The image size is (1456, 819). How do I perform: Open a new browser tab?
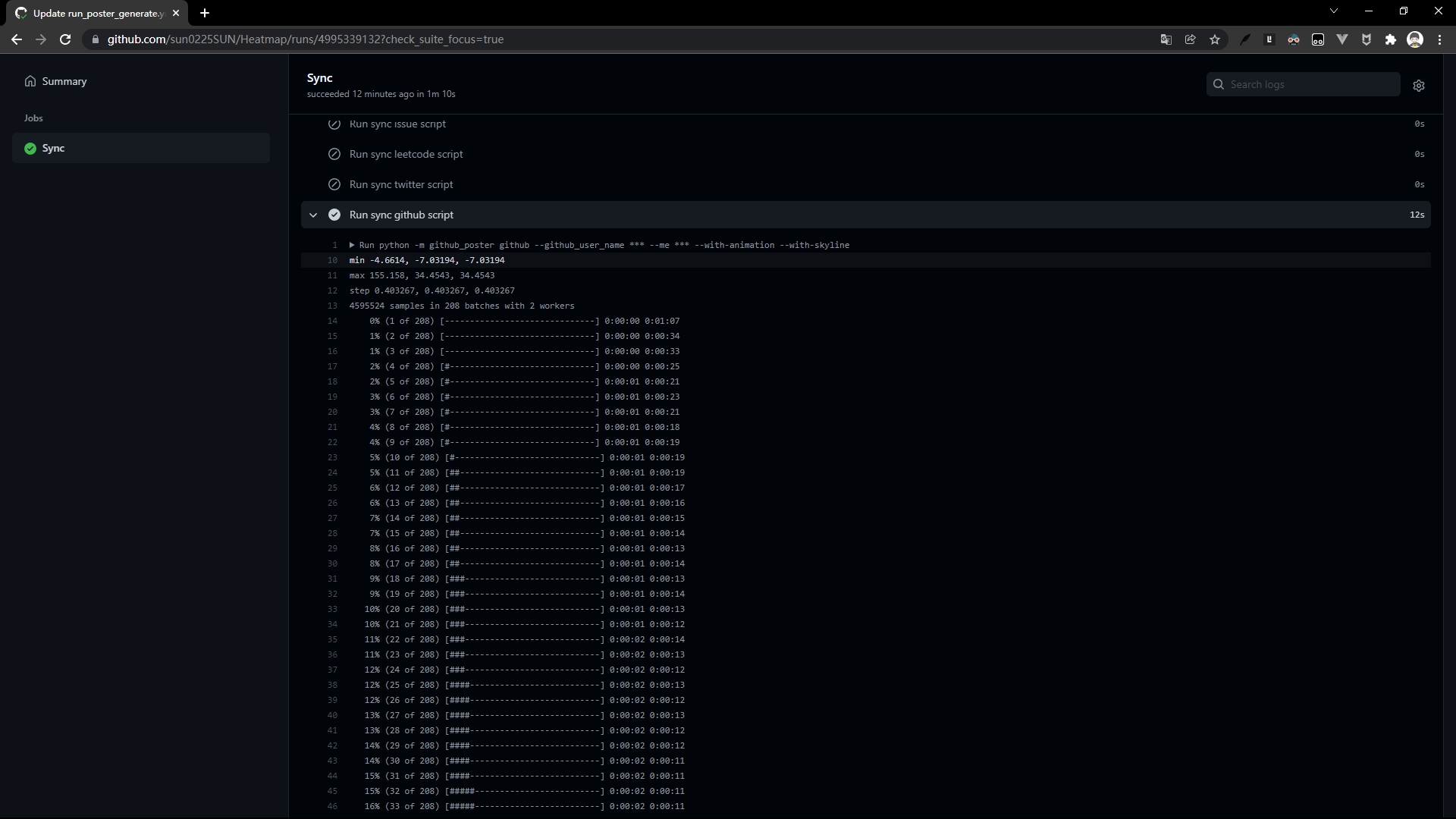tap(205, 13)
